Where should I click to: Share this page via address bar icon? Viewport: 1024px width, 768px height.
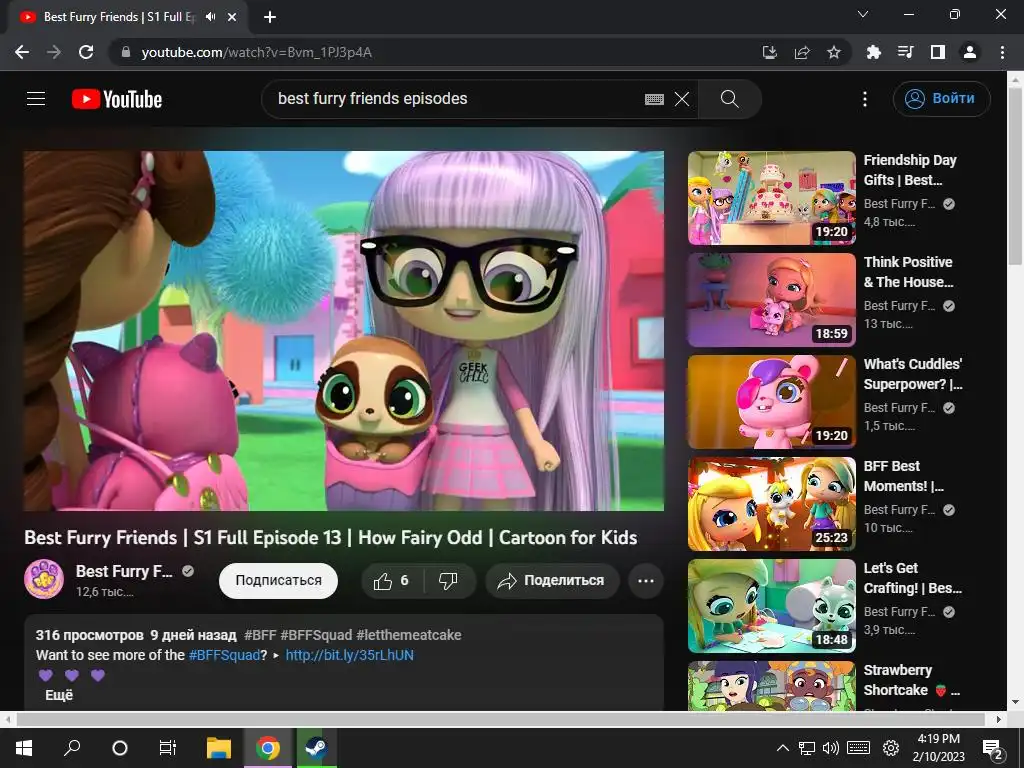[802, 52]
